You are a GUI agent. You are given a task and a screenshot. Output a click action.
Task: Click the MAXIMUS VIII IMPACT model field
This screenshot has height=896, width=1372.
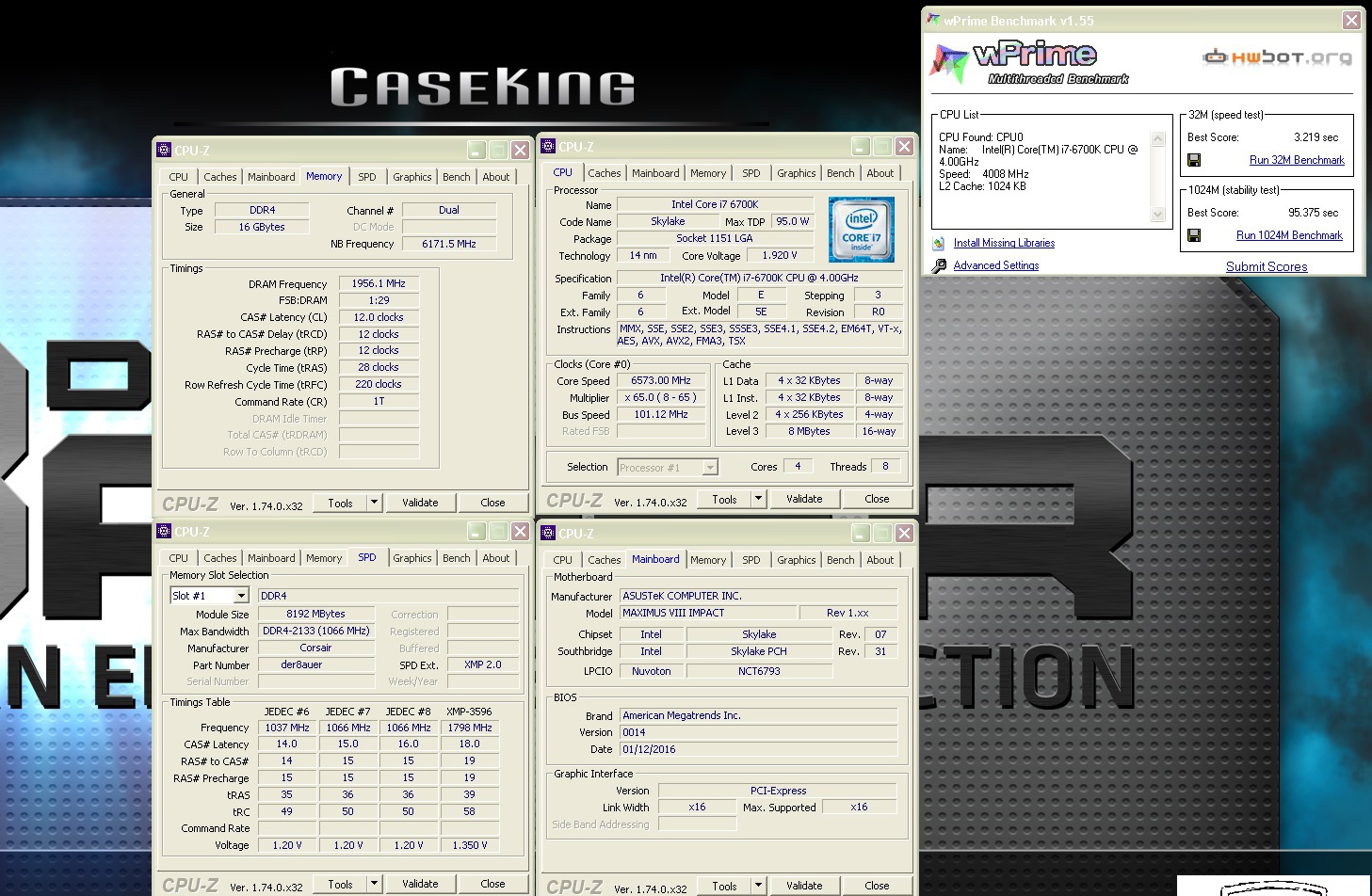tap(706, 613)
